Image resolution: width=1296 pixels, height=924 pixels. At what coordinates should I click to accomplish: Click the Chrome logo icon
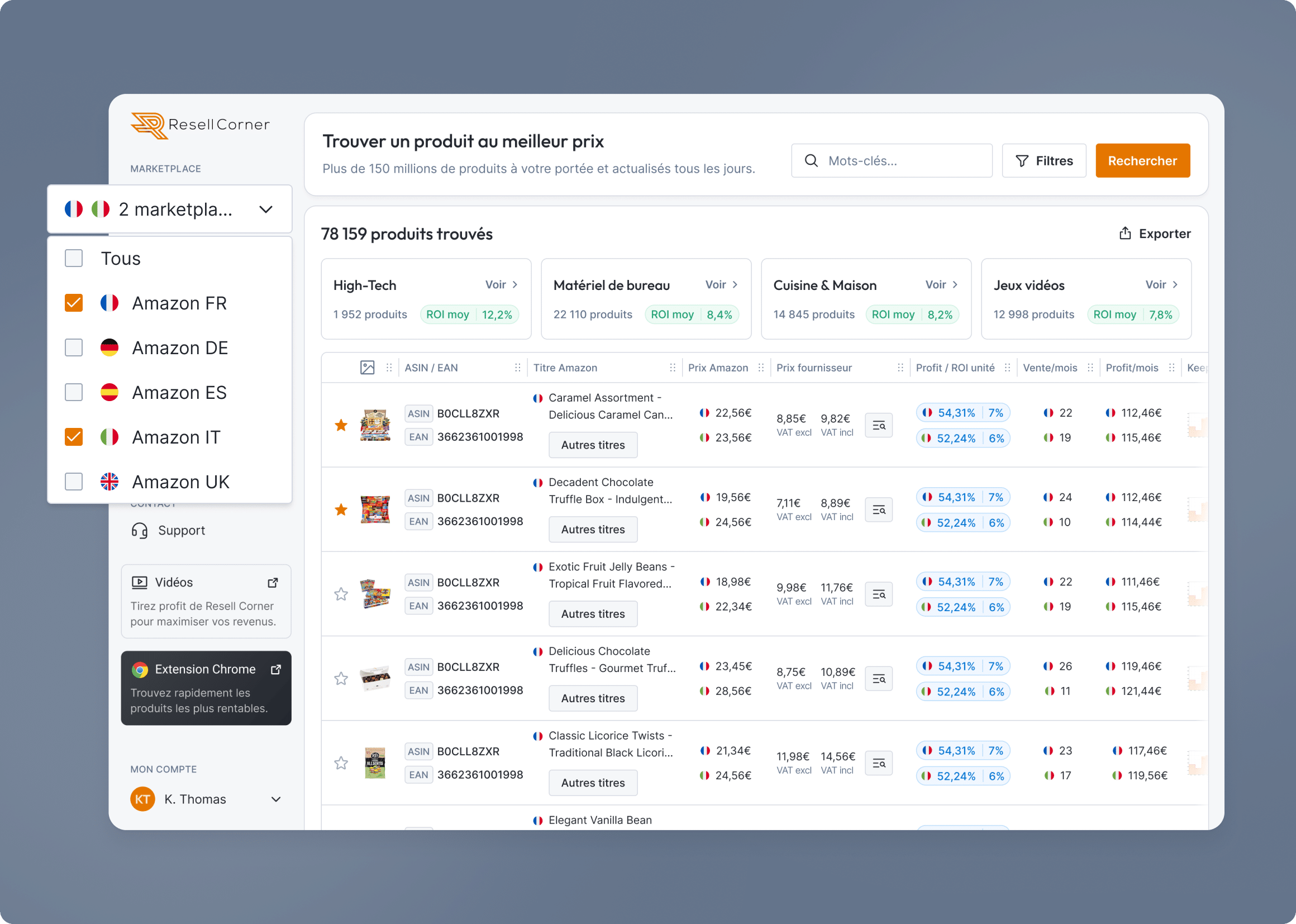[140, 670]
